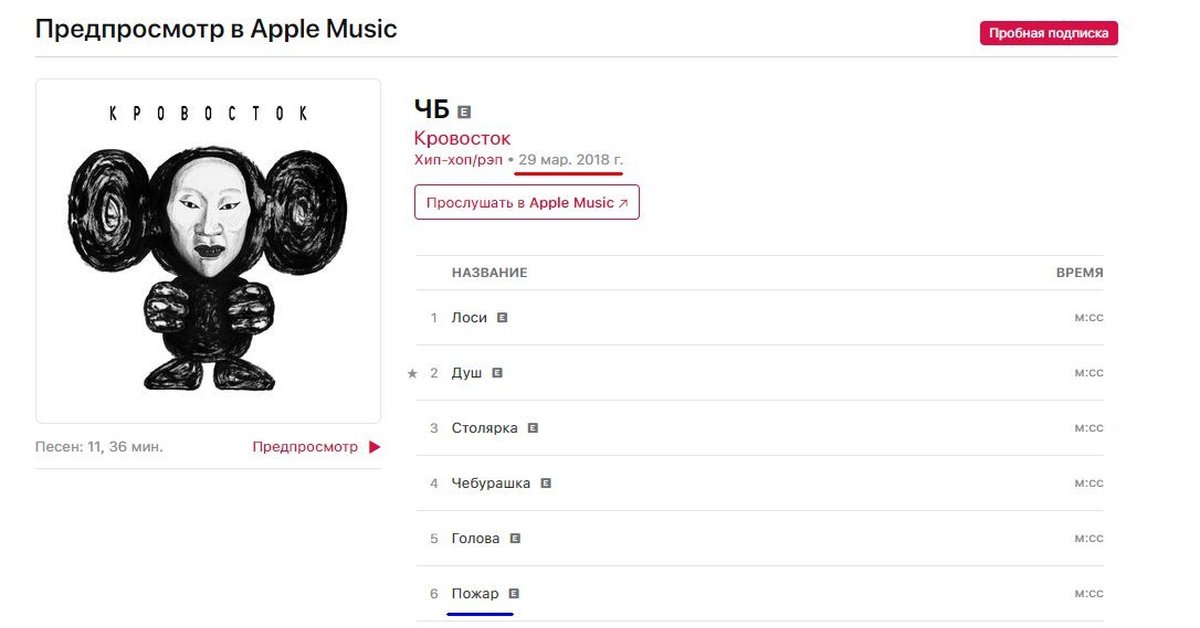1200x628 pixels.
Task: Click the explicit badge next to Пожар
Action: click(514, 593)
